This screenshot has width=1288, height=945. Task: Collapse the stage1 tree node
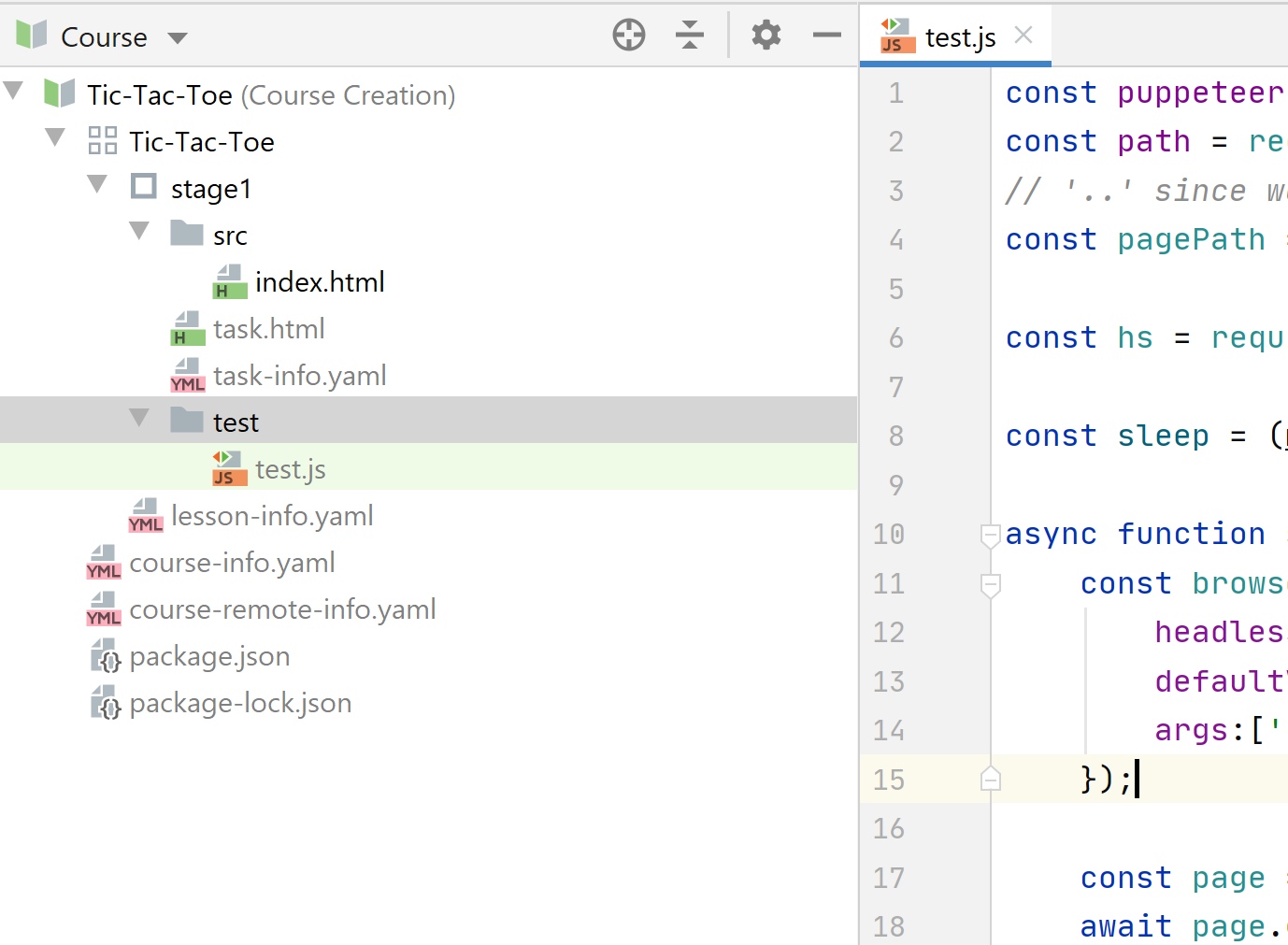pyautogui.click(x=97, y=184)
